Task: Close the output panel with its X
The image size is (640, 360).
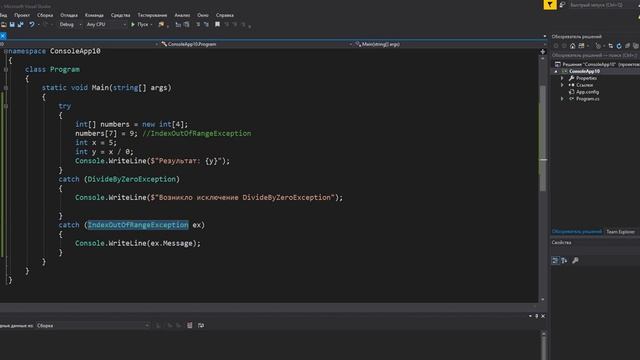Action: [x=543, y=316]
